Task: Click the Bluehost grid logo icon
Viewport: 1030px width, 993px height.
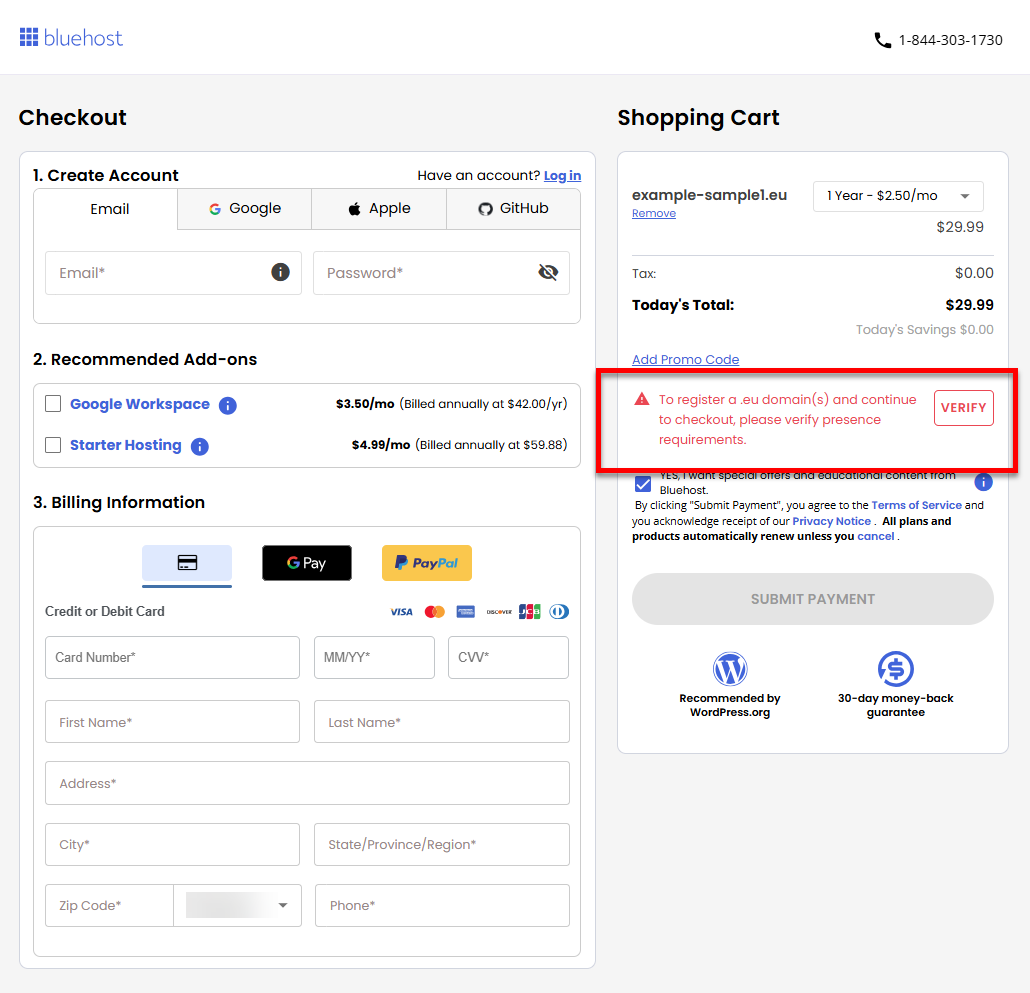Action: pos(29,37)
